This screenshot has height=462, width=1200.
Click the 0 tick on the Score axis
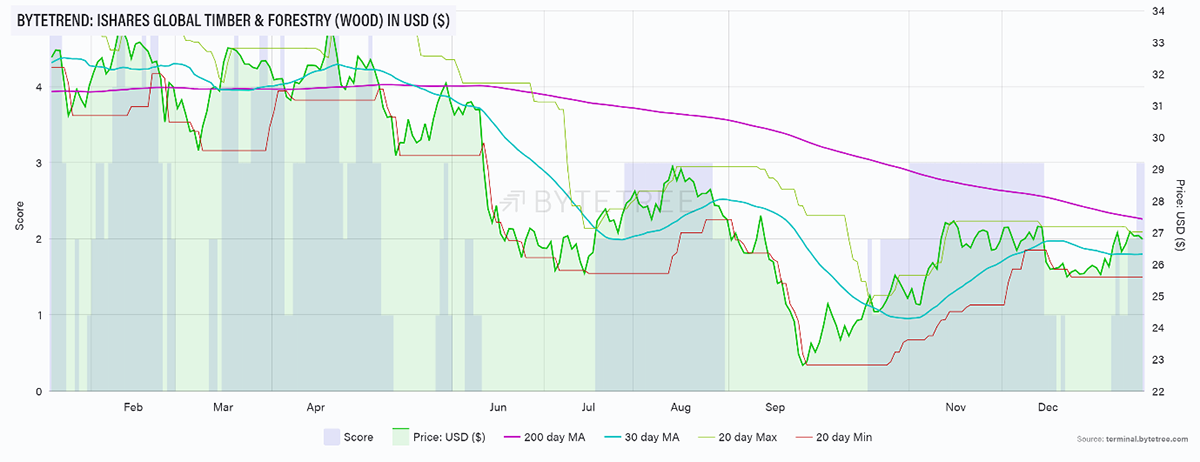pyautogui.click(x=39, y=391)
